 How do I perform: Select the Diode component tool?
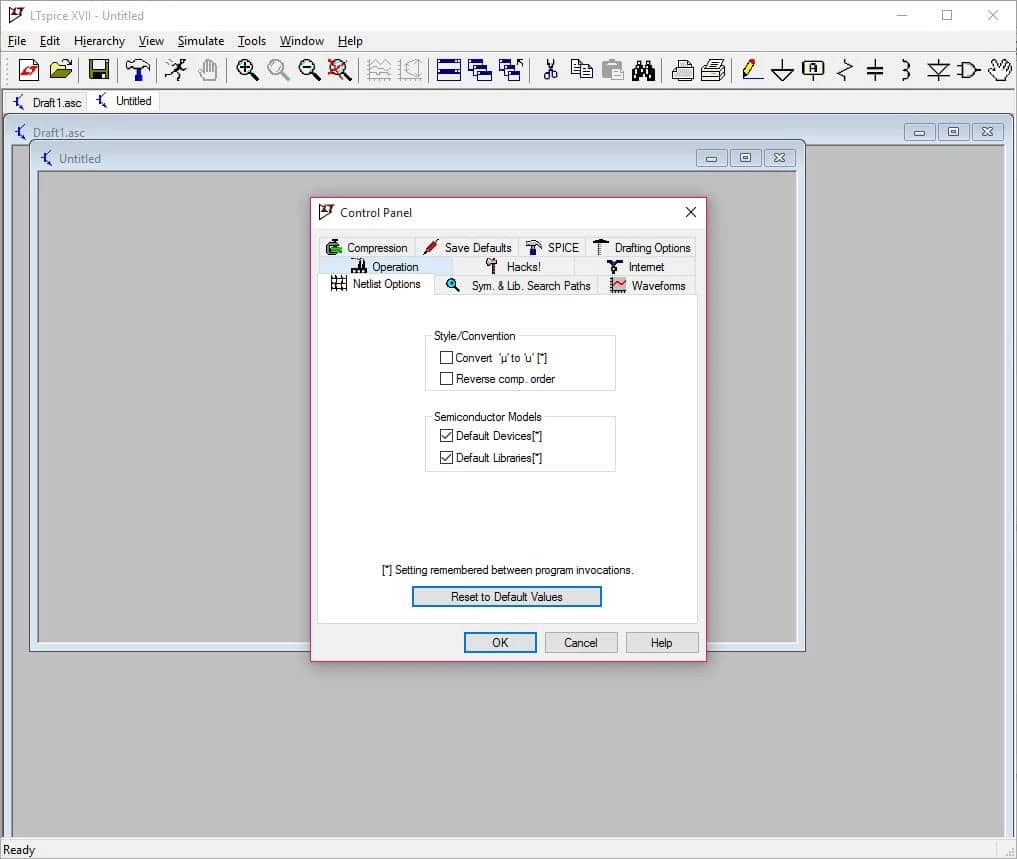coord(937,70)
